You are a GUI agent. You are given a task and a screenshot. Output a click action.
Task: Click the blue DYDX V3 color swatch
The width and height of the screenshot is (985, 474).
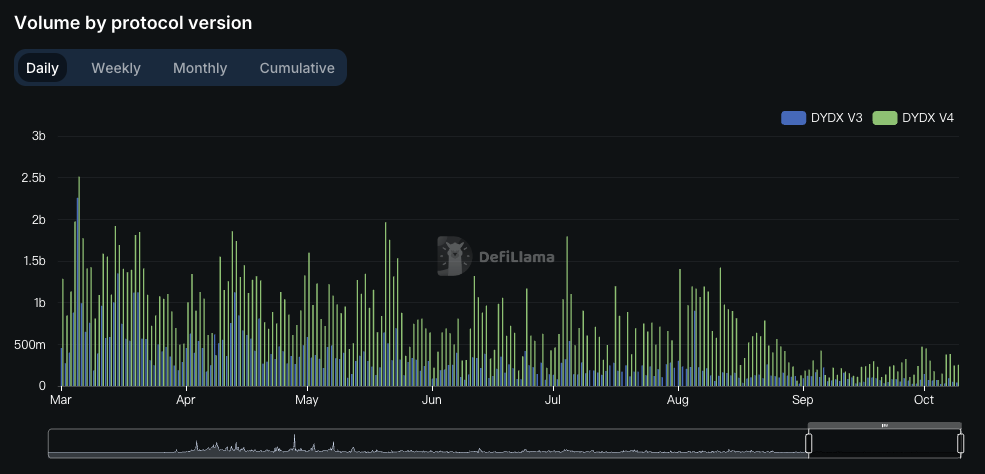coord(793,117)
